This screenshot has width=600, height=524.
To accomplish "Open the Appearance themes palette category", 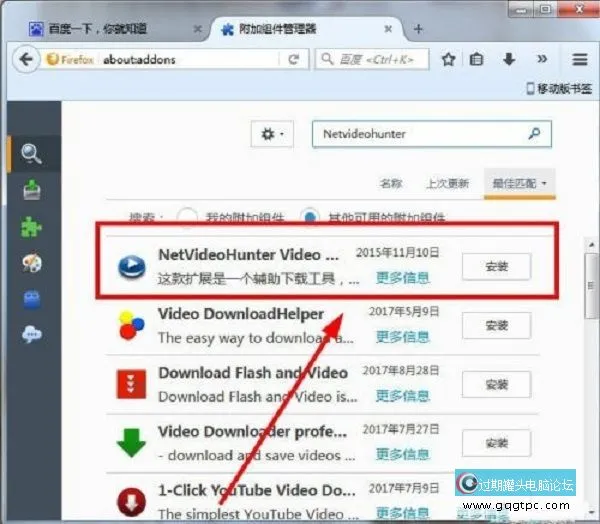I will pos(32,262).
